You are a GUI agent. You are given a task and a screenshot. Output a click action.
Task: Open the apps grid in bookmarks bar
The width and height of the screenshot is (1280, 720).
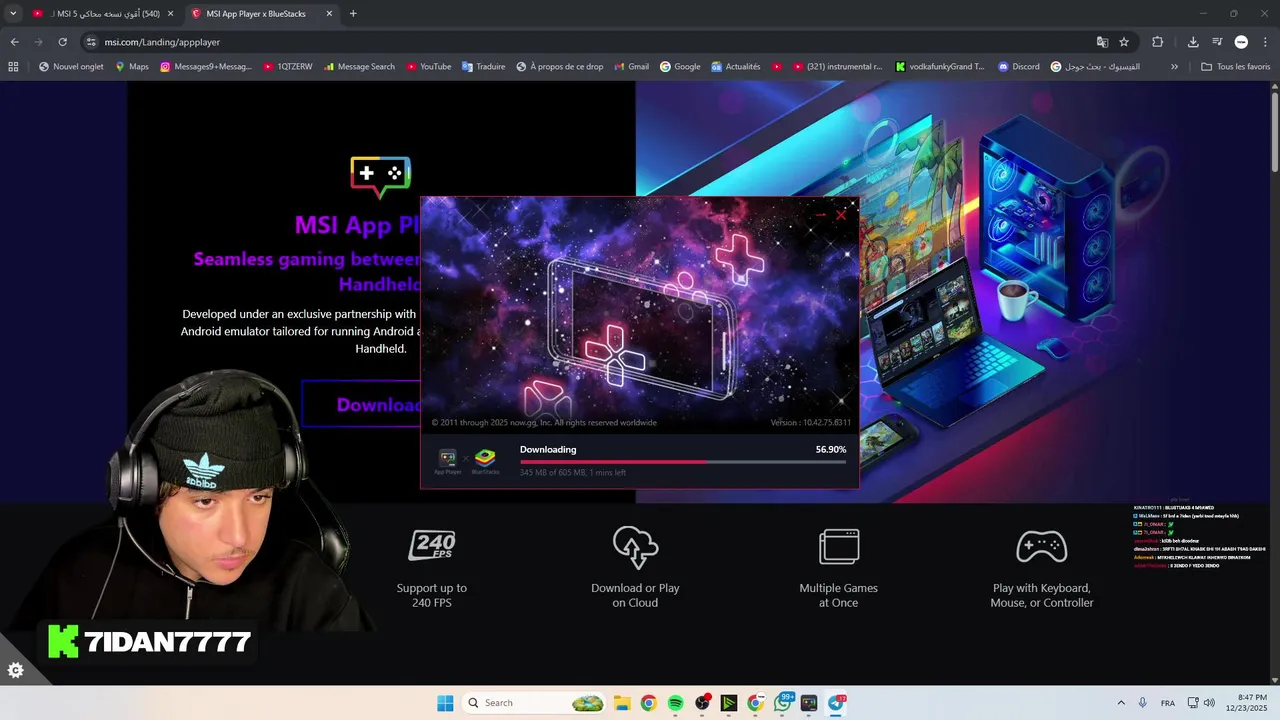(x=13, y=67)
